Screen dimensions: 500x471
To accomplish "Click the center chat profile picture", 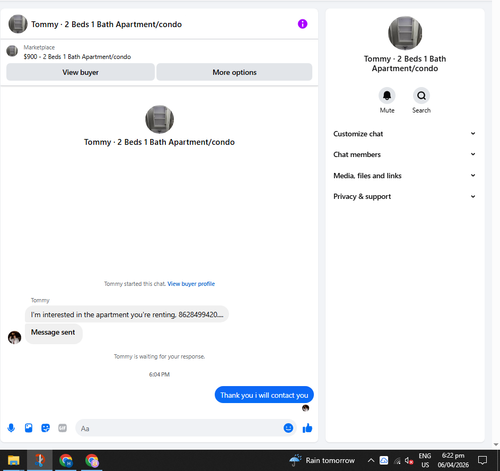I will tap(159, 119).
